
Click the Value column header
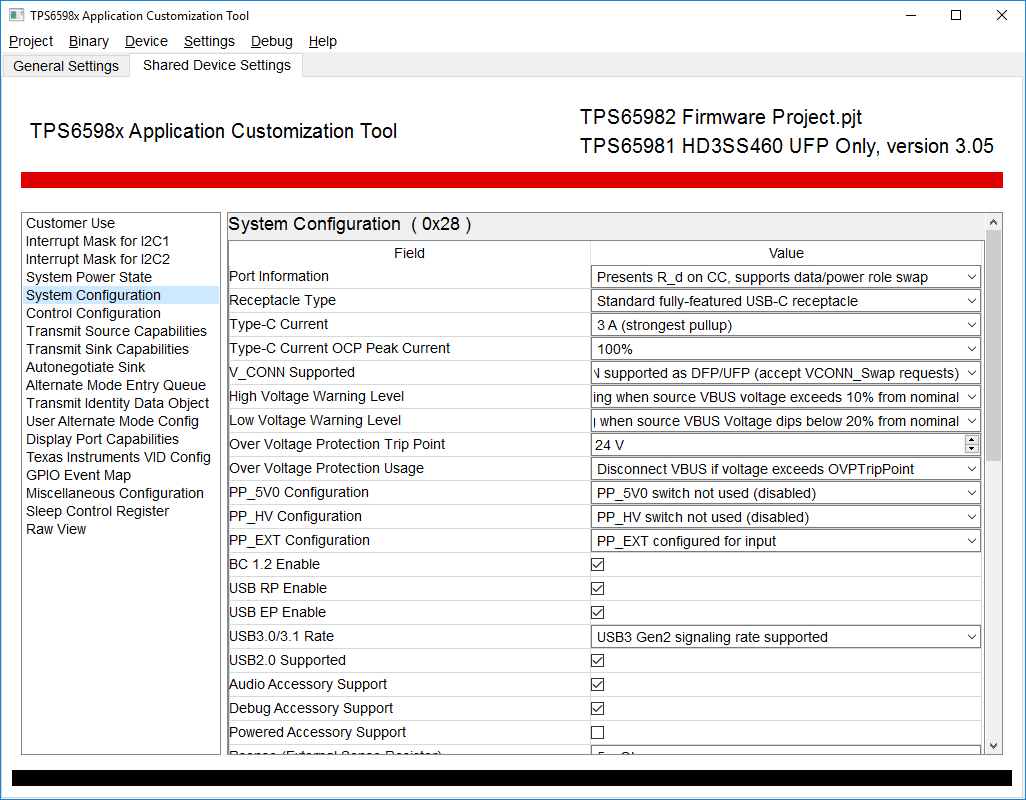(x=786, y=253)
